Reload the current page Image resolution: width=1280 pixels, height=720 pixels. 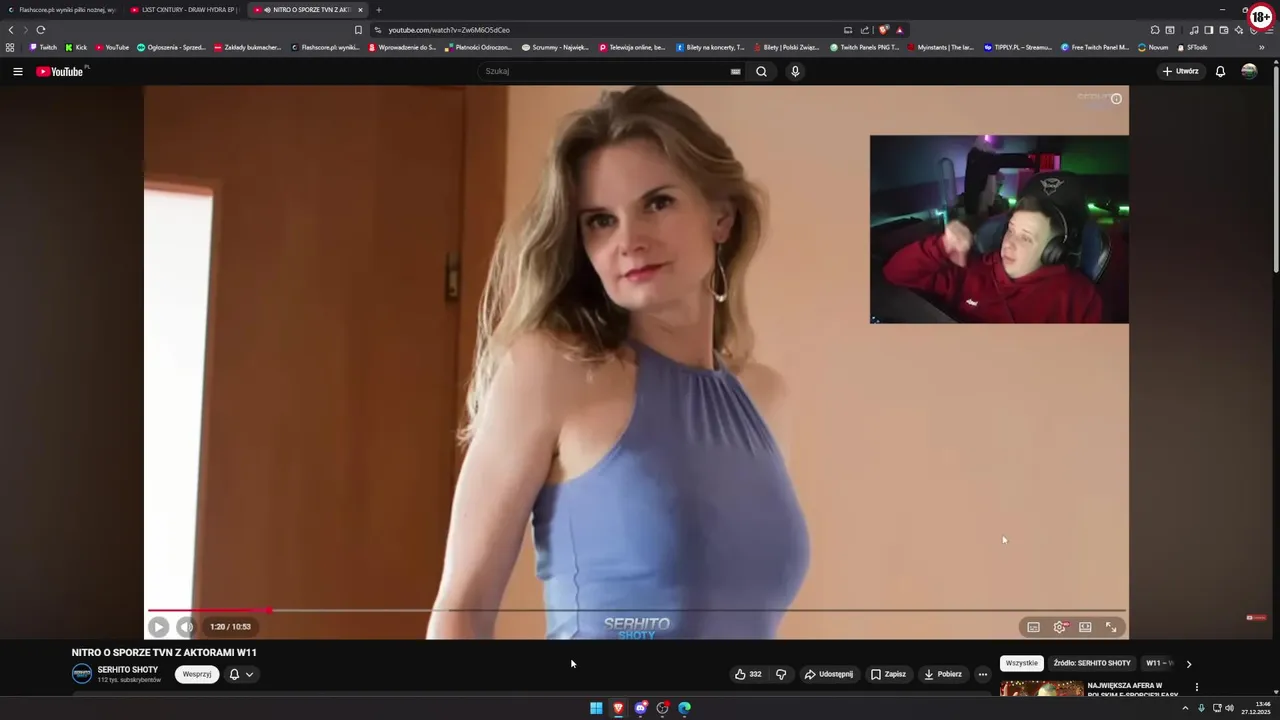coord(40,30)
